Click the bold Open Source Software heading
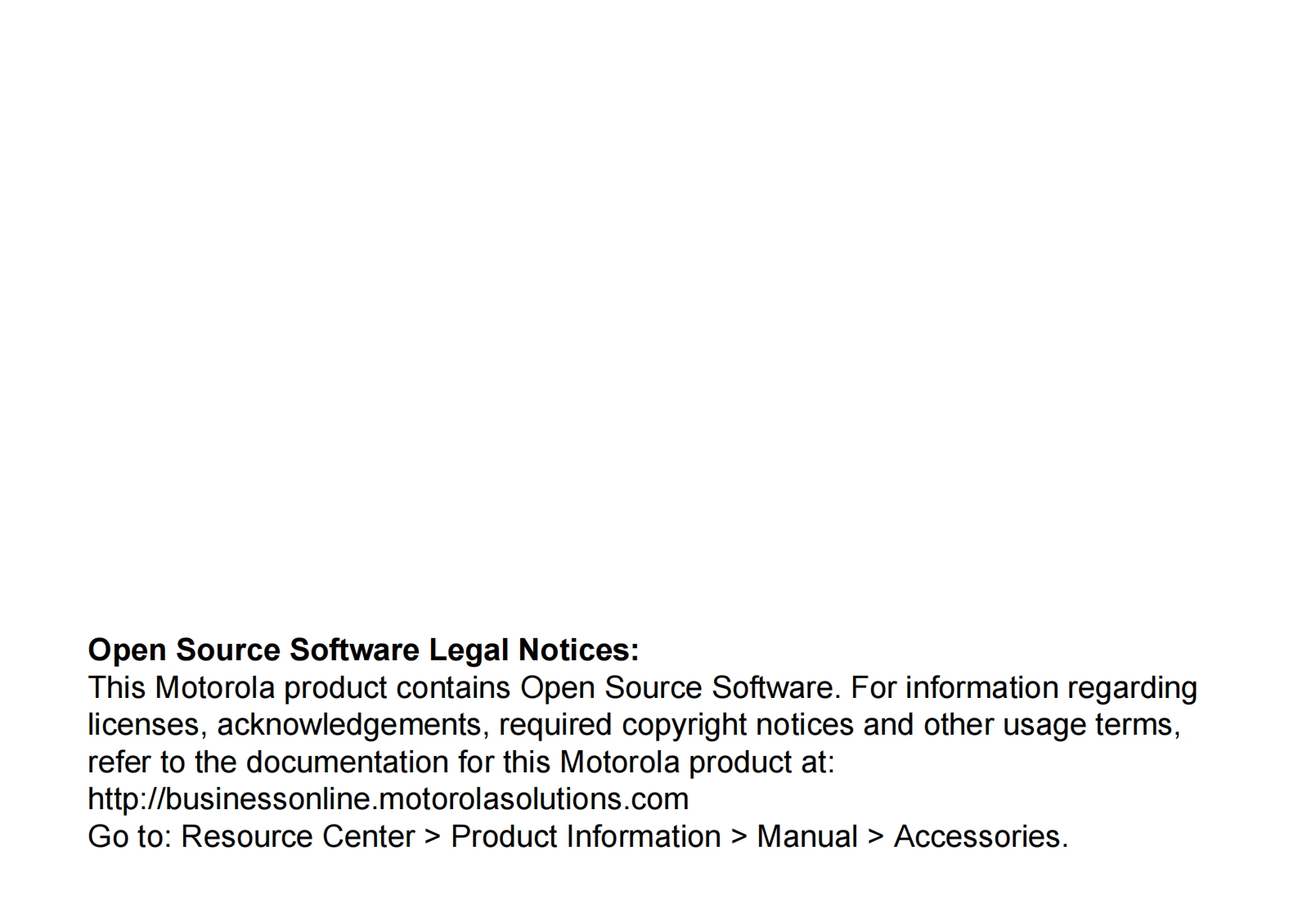Viewport: 1316px width, 918px height. pyautogui.click(x=362, y=650)
